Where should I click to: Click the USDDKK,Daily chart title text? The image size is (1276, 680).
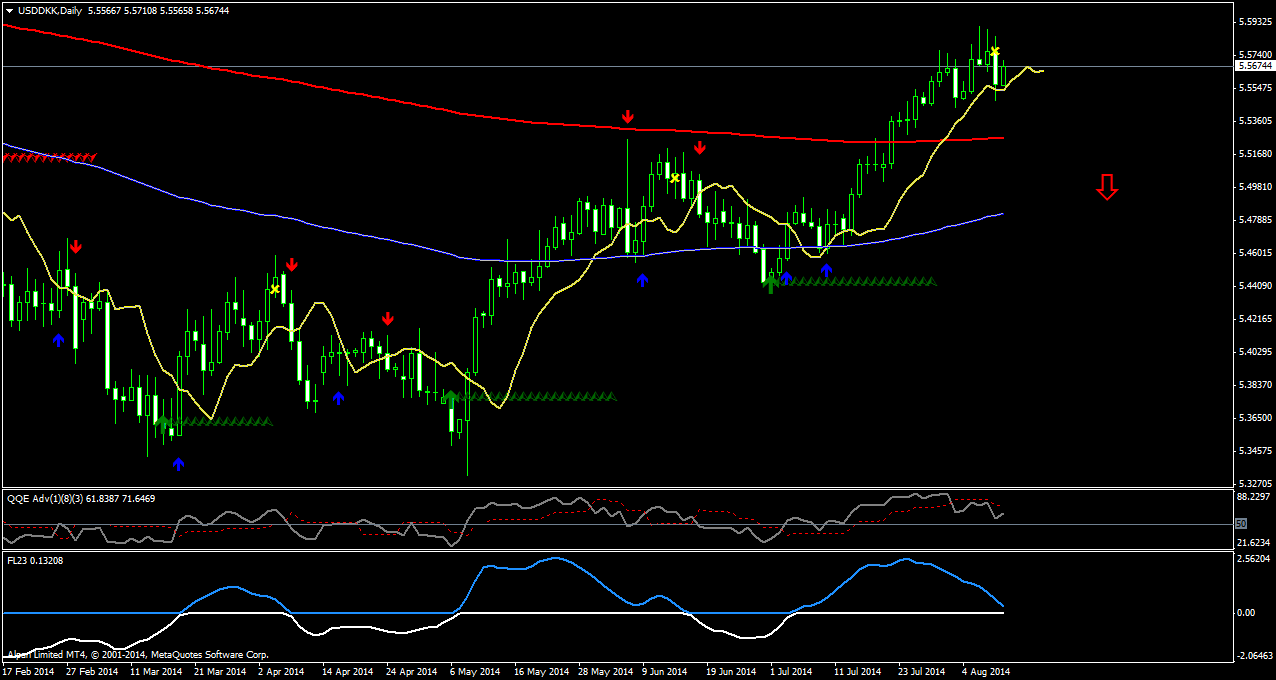51,10
